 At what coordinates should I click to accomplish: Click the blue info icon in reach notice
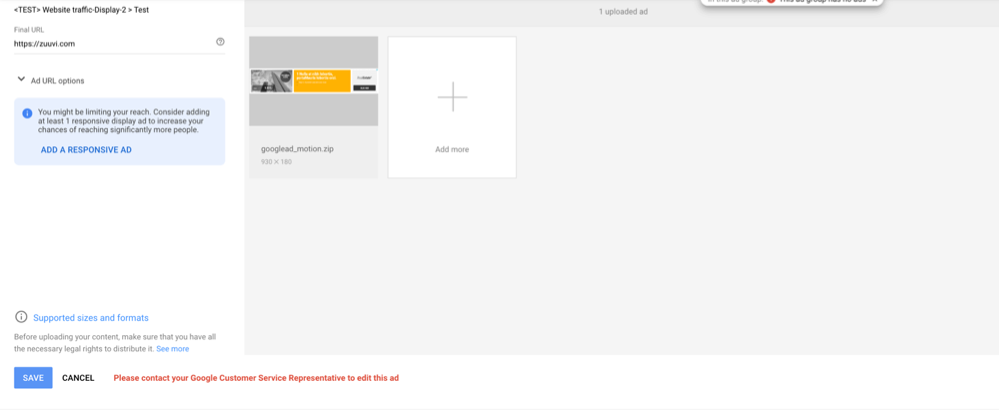pos(27,114)
